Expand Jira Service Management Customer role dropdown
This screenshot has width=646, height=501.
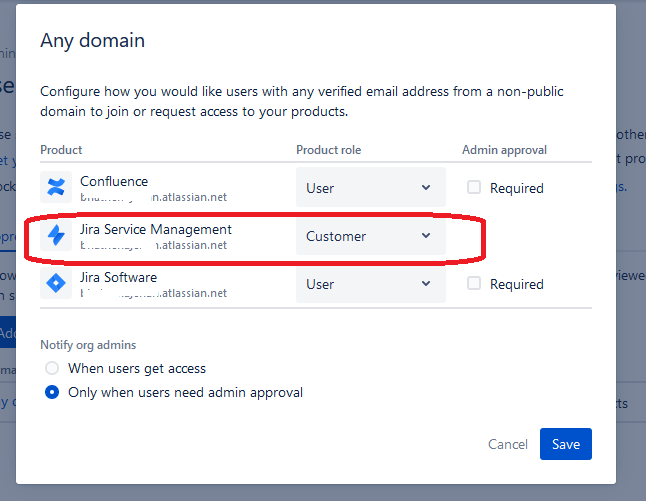tap(370, 236)
